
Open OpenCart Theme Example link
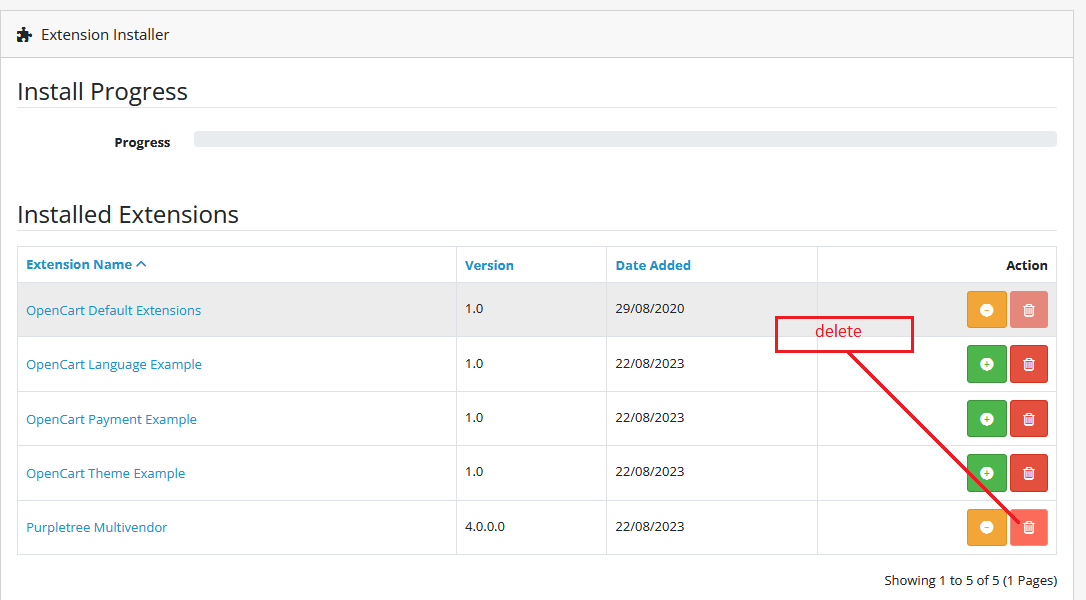(x=105, y=473)
